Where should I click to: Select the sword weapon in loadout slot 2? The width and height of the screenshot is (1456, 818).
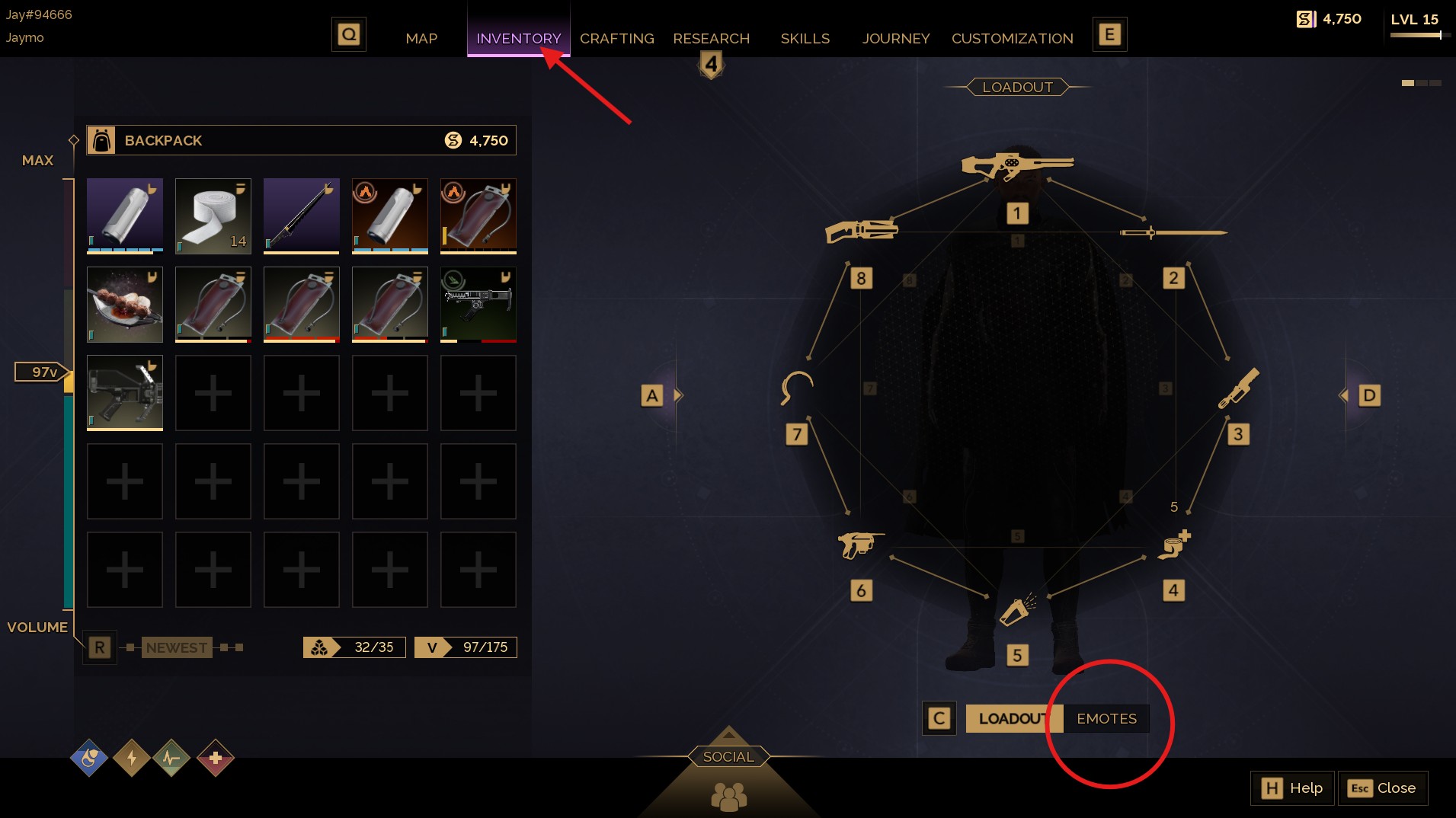tap(1173, 232)
